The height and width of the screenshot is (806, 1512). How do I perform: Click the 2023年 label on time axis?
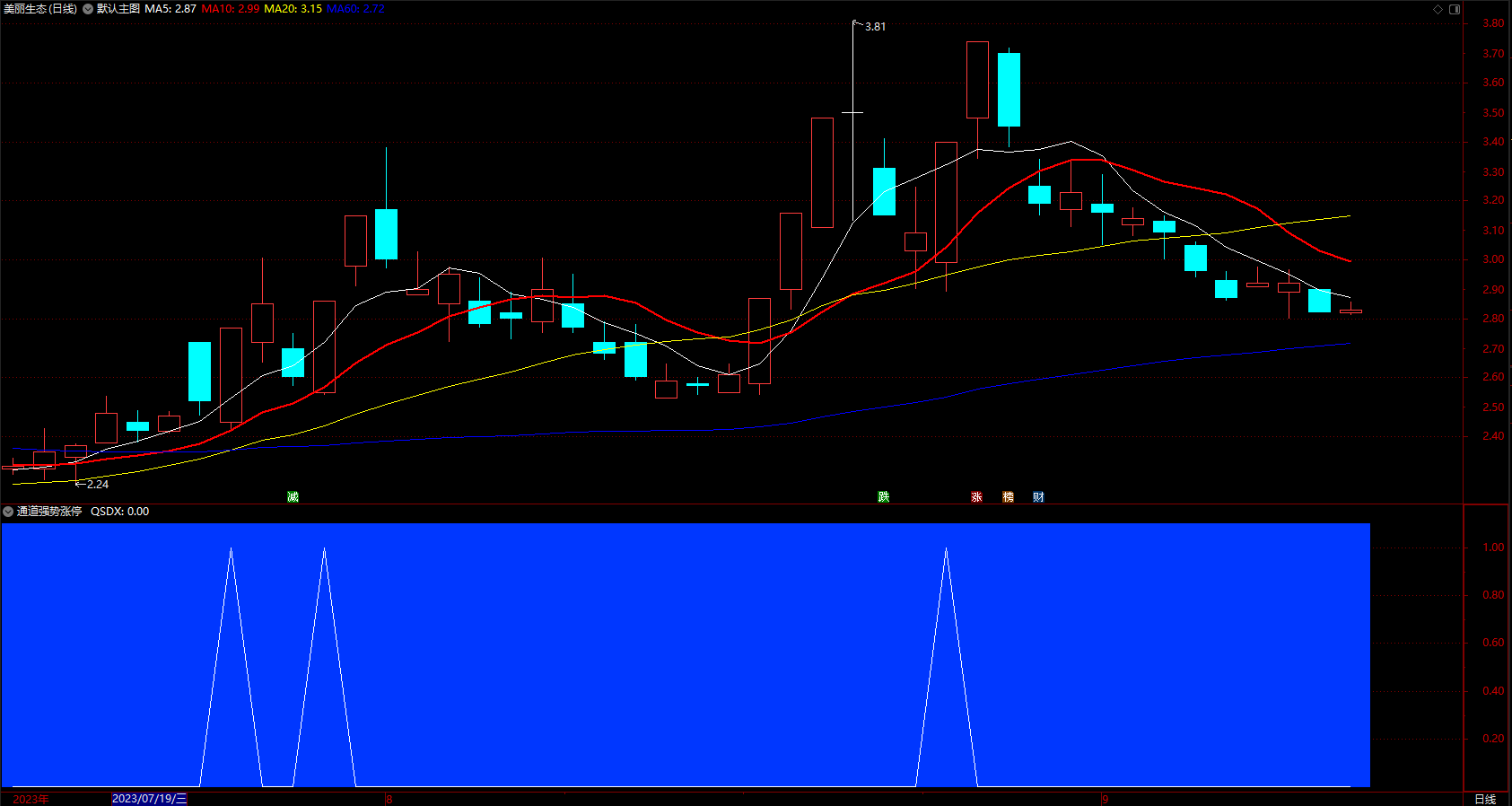pos(31,799)
